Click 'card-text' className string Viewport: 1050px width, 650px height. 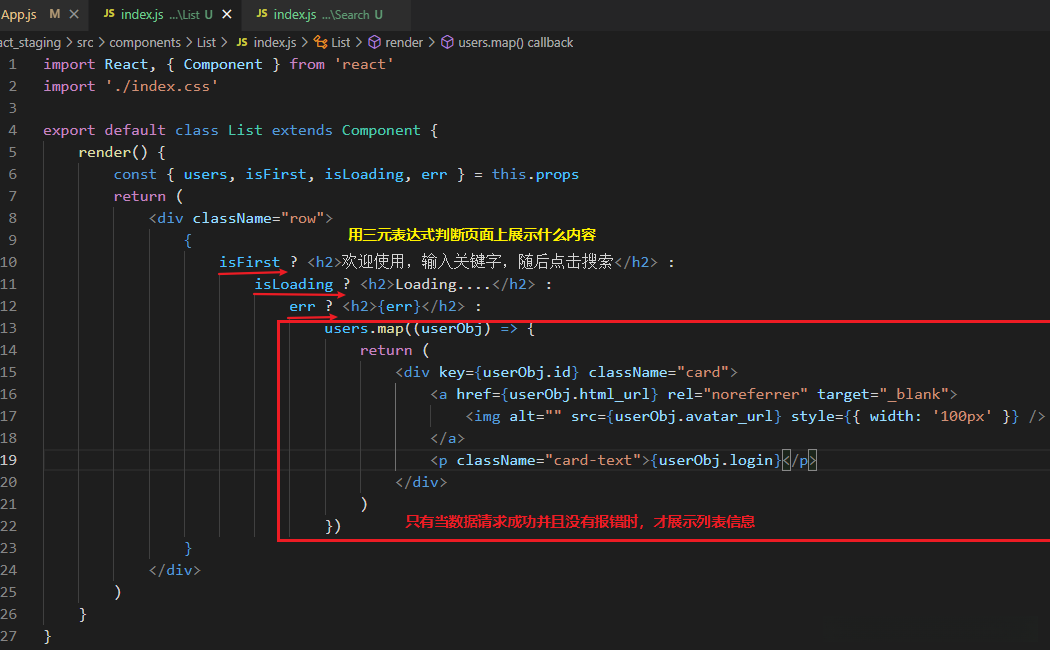592,460
